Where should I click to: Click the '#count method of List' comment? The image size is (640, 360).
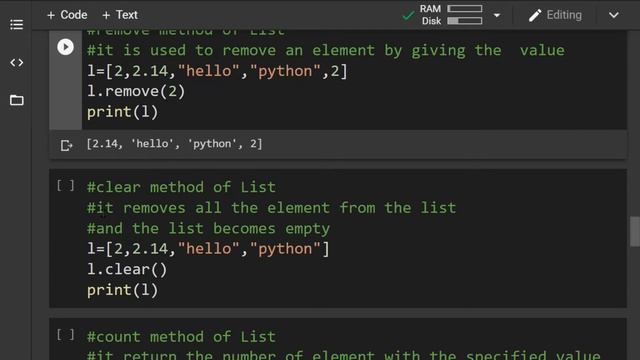[181, 337]
